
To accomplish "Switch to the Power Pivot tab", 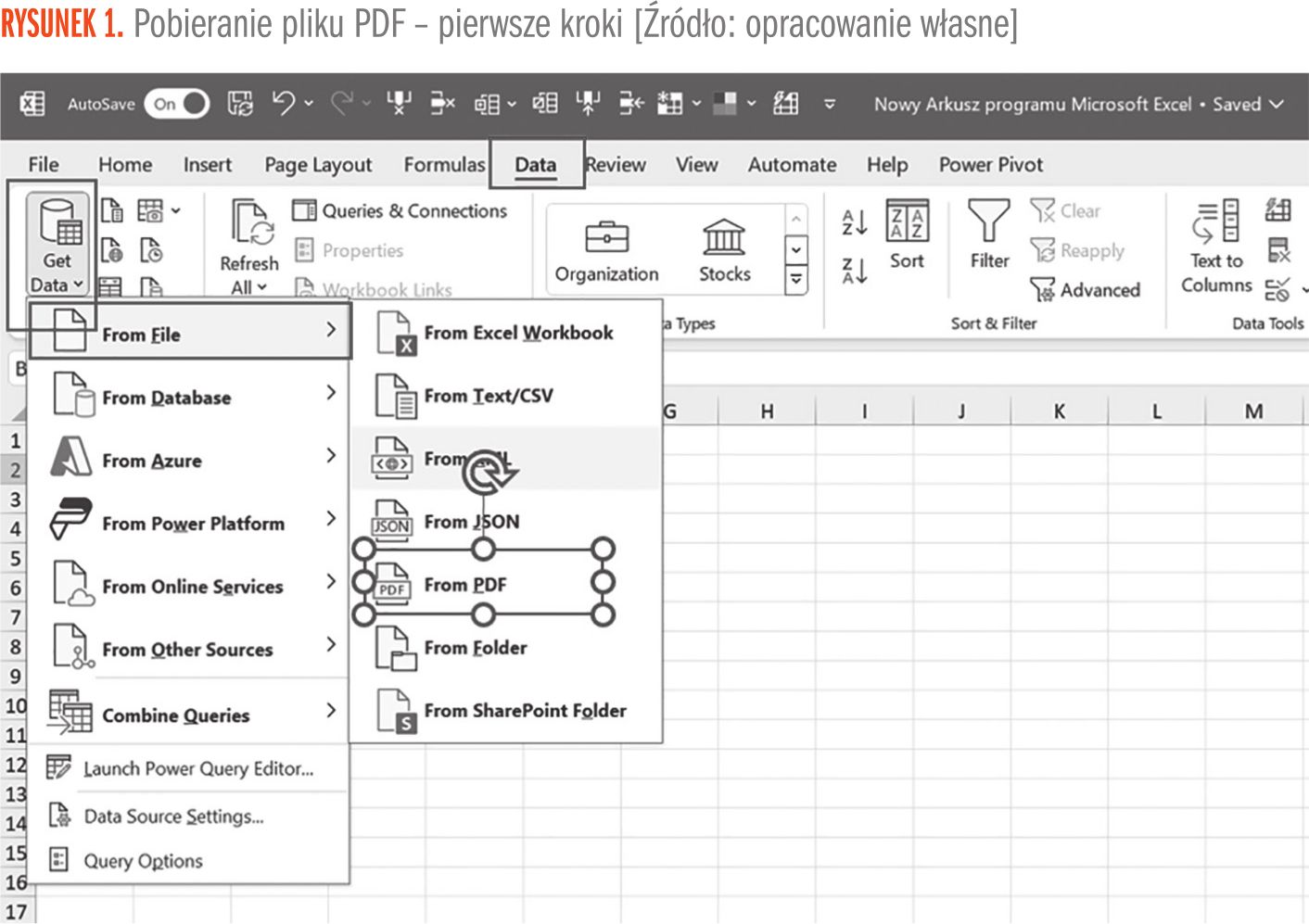I will click(x=991, y=164).
